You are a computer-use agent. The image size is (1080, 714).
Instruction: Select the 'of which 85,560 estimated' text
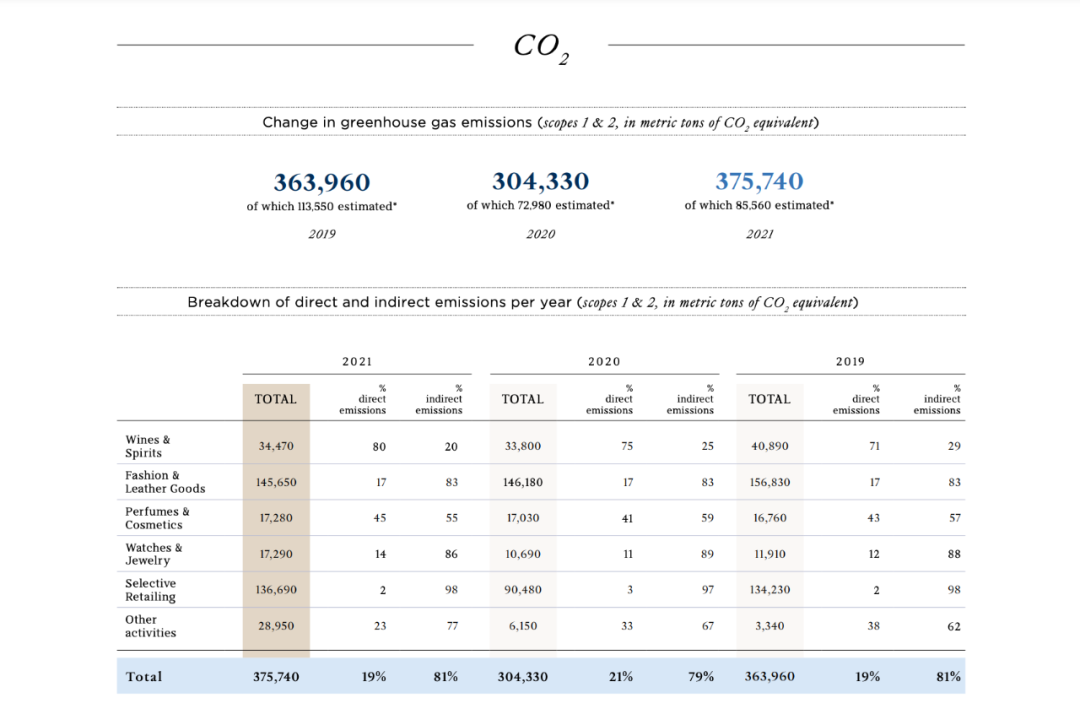[x=759, y=205]
